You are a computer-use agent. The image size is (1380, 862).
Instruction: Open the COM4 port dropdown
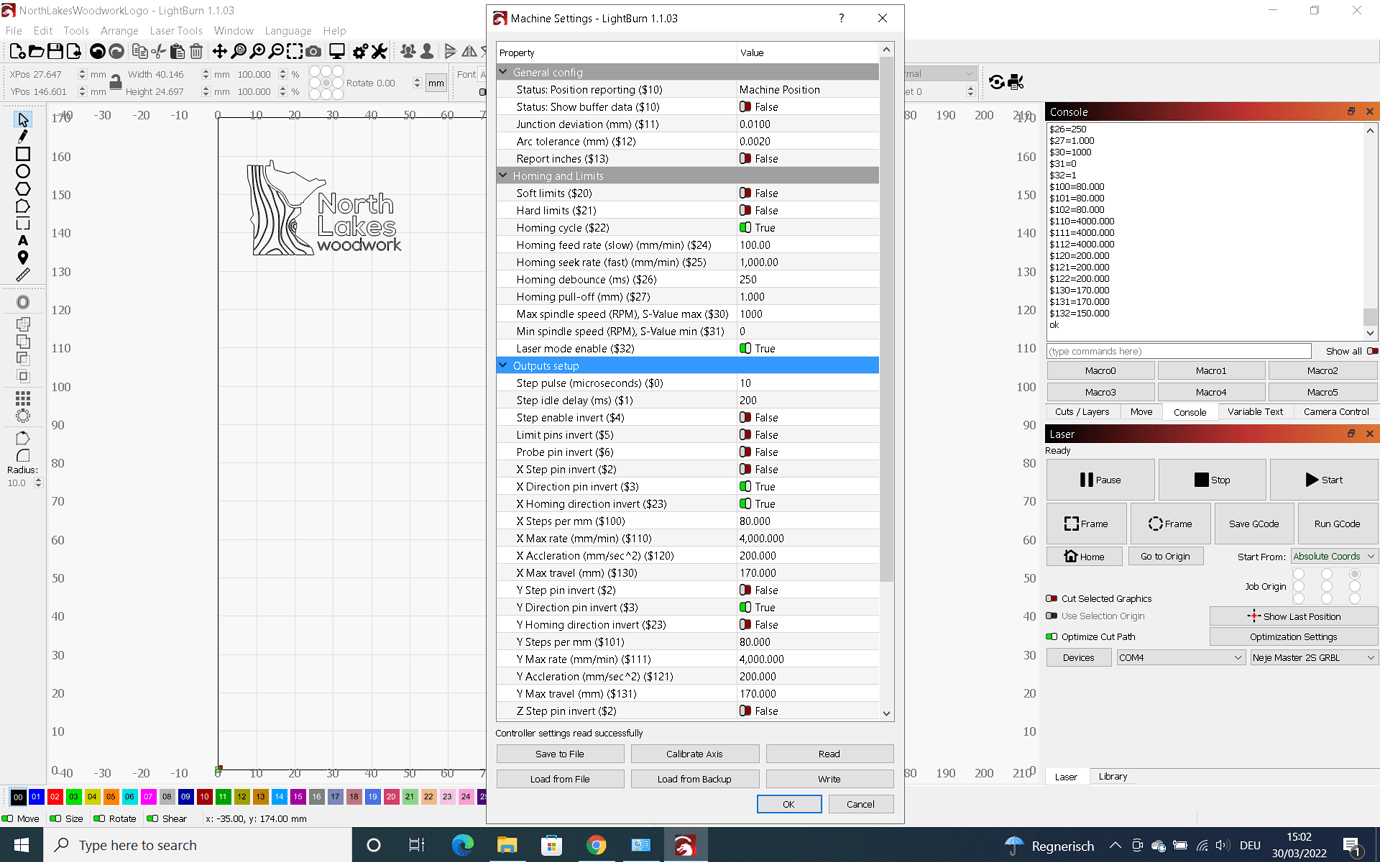point(1180,658)
